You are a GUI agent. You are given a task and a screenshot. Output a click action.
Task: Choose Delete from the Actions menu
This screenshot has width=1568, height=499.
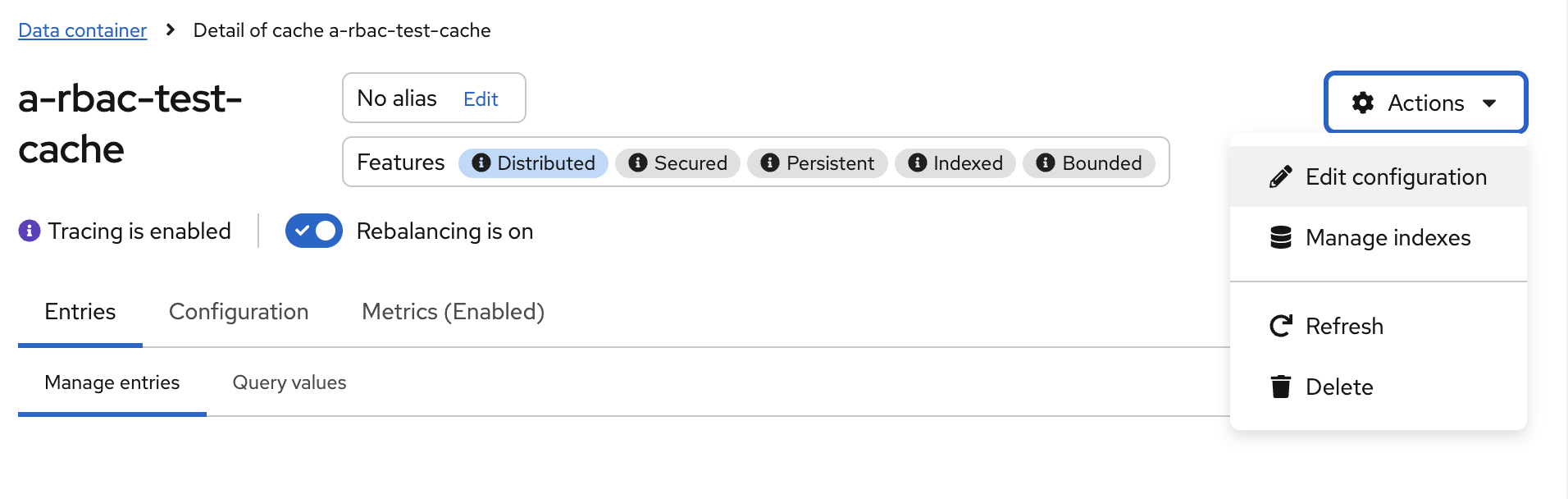[x=1339, y=387]
